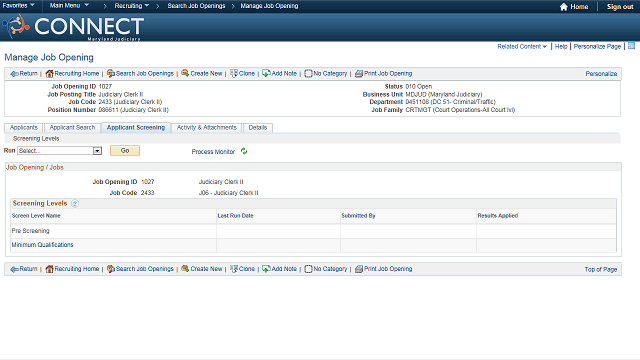Click the Go button
640x360 pixels.
[125, 151]
